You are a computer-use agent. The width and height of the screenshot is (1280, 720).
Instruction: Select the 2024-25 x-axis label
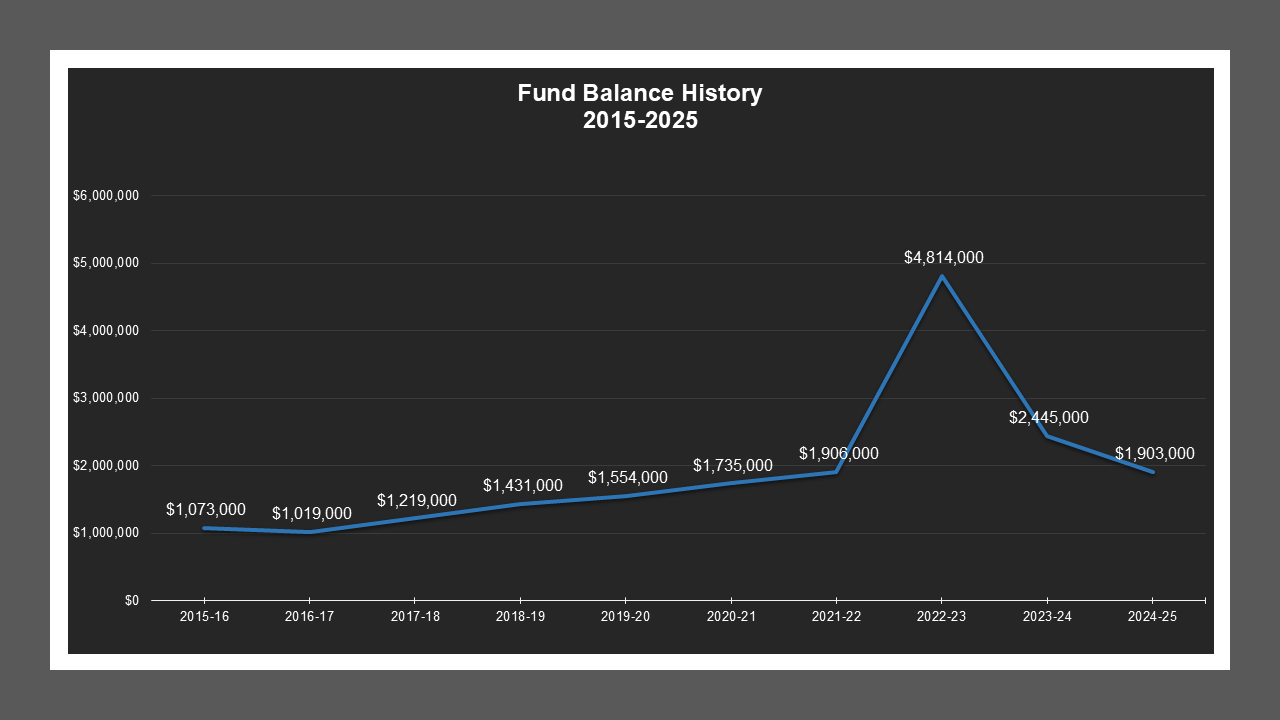pyautogui.click(x=1152, y=617)
